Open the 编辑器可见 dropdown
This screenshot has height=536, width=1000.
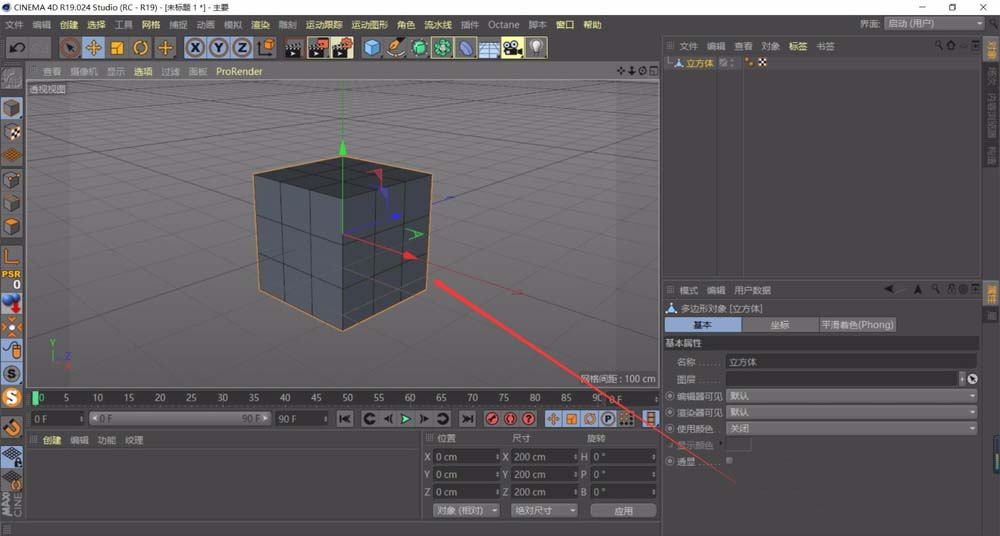[851, 396]
